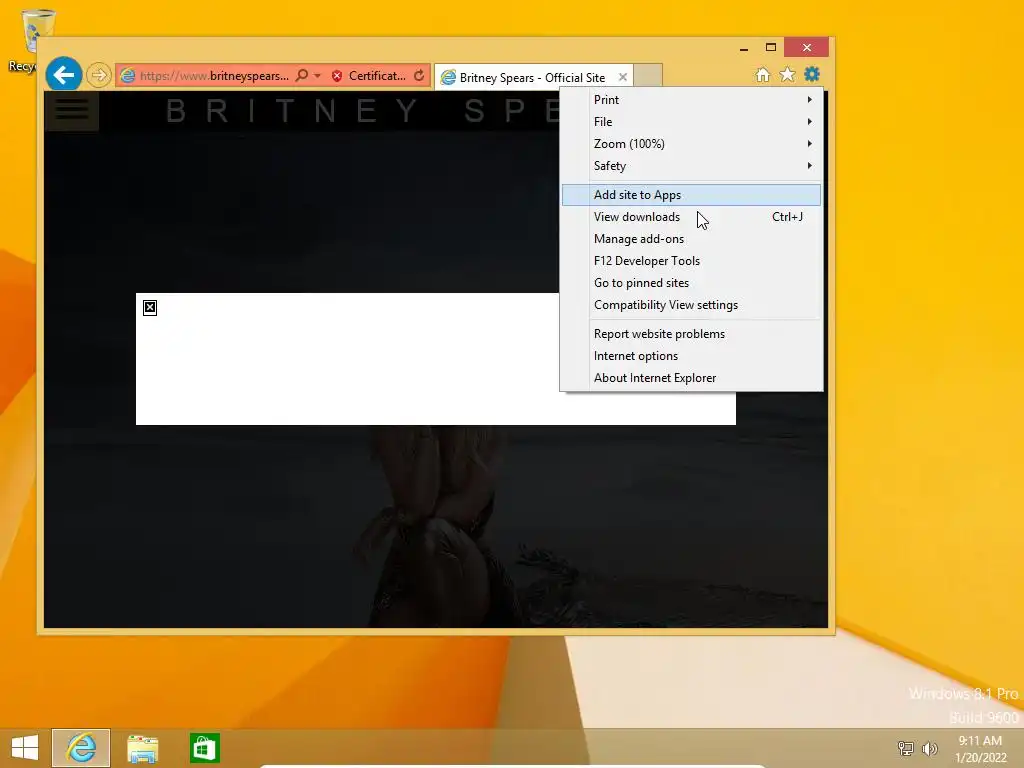Screen dimensions: 1024x768
Task: Select View downloads menu entry
Action: [x=691, y=217]
